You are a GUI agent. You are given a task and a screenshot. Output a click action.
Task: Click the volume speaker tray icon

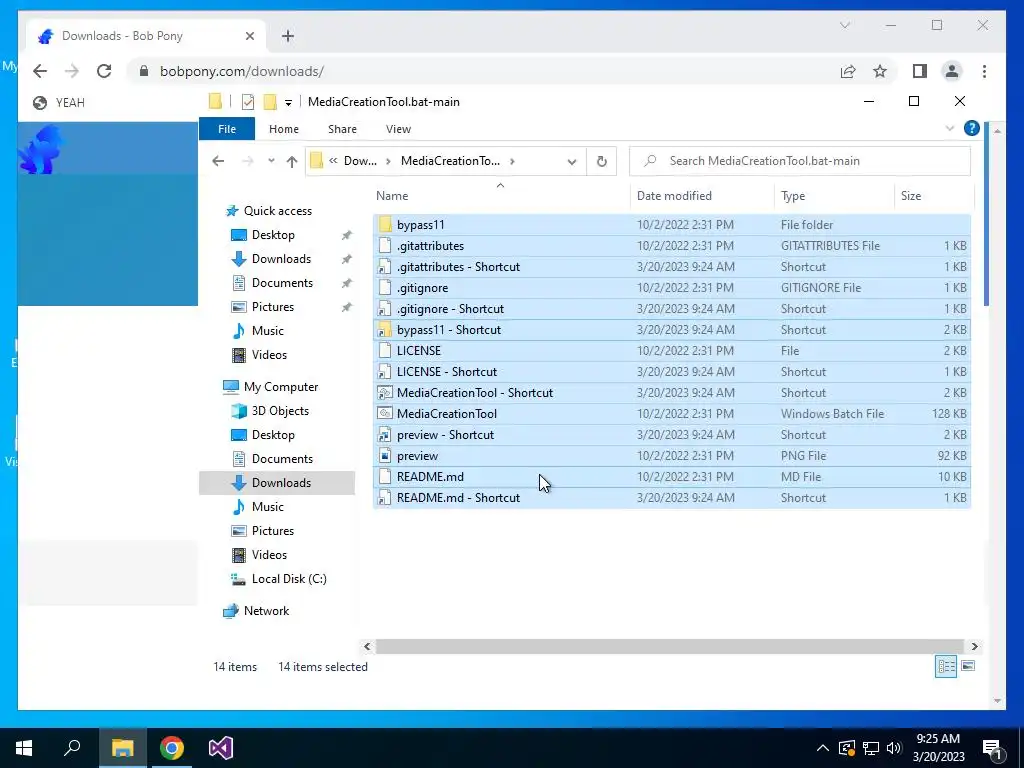[x=894, y=748]
